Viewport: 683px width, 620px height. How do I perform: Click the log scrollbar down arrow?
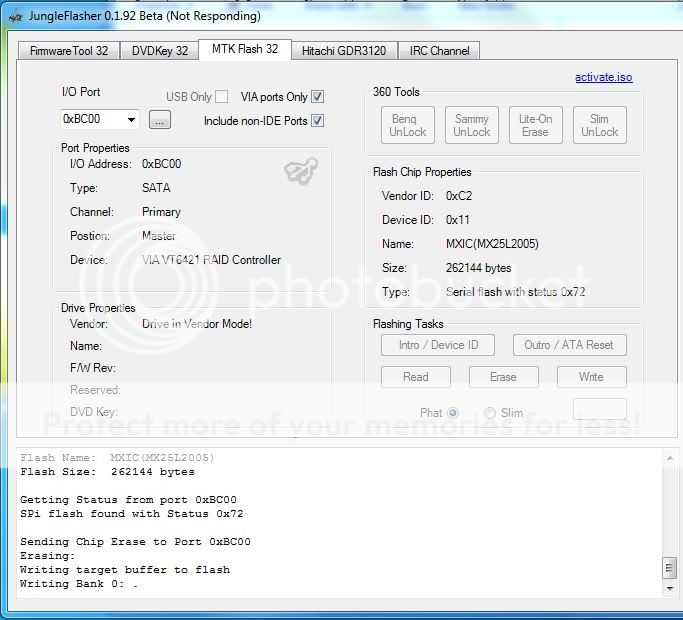669,587
